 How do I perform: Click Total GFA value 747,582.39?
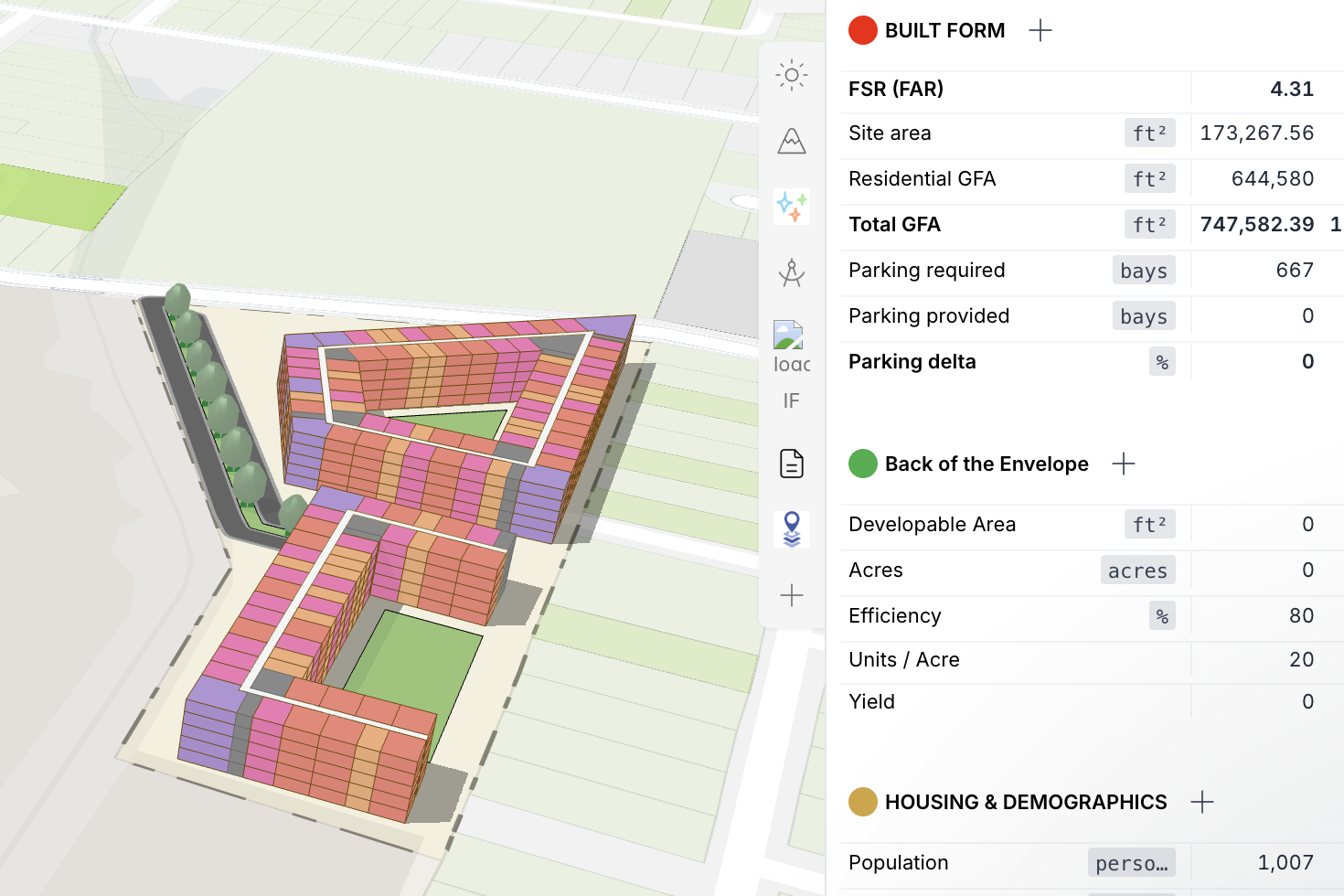[x=1257, y=224]
